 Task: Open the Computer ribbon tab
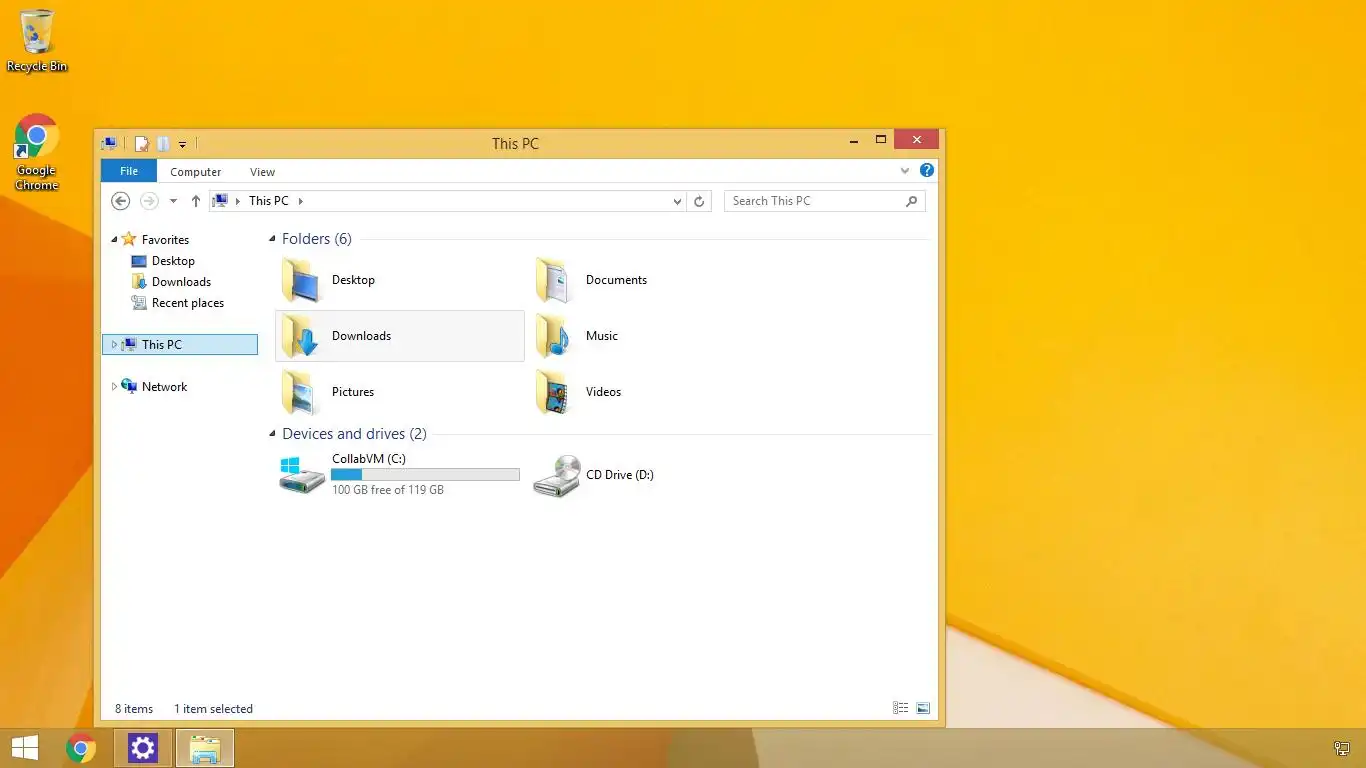coord(195,172)
